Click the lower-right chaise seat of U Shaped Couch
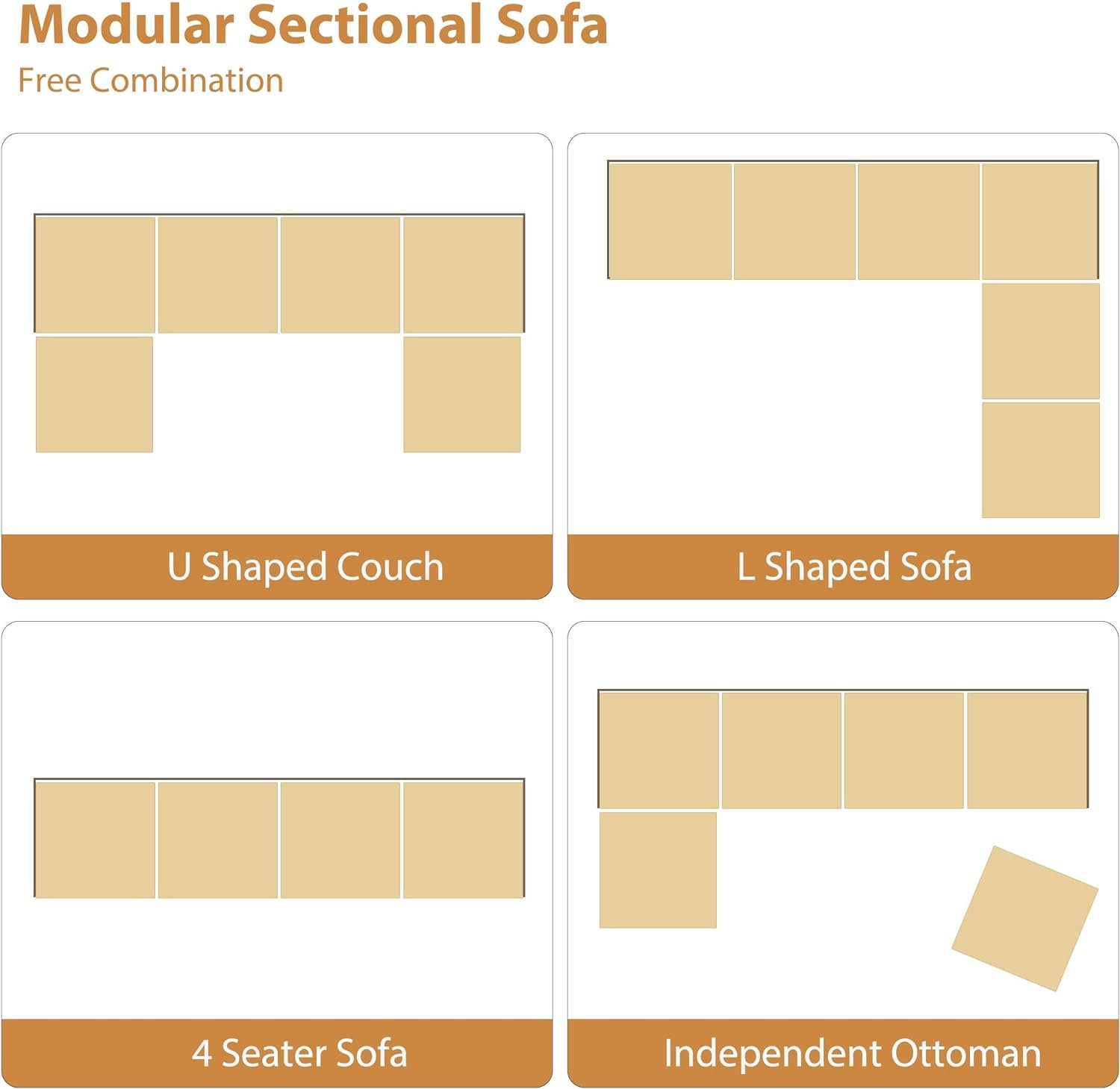Screen dimensions: 1120x1089 (x=461, y=394)
